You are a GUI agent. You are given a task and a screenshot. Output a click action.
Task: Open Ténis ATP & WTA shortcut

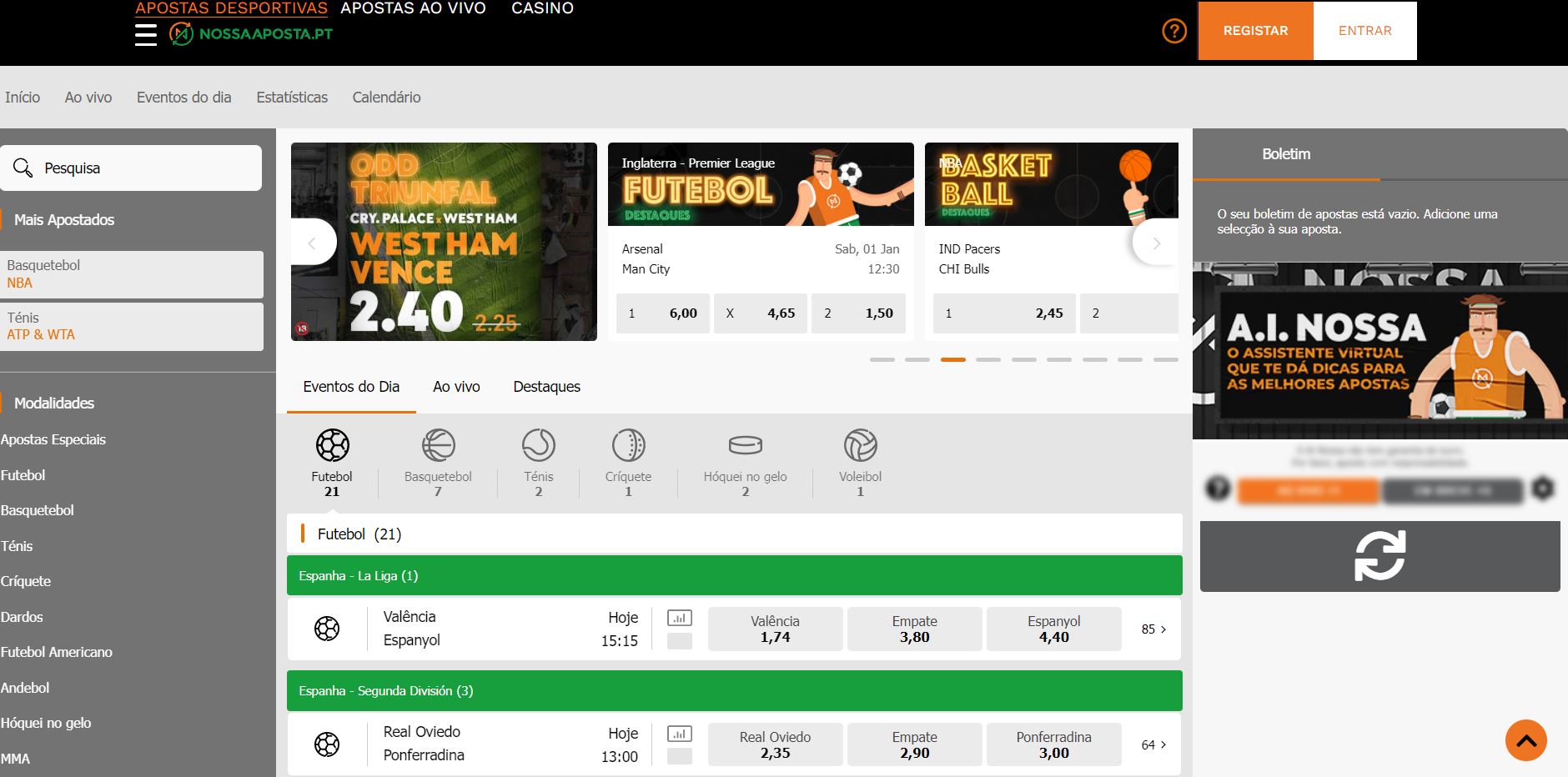click(x=132, y=326)
